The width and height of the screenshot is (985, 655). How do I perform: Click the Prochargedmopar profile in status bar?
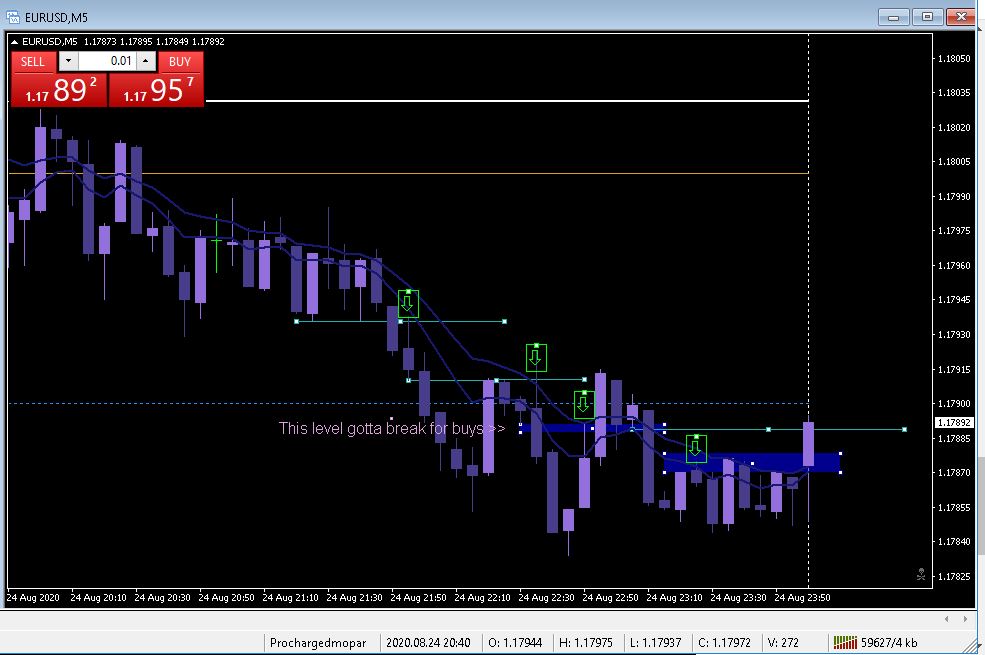[x=318, y=642]
